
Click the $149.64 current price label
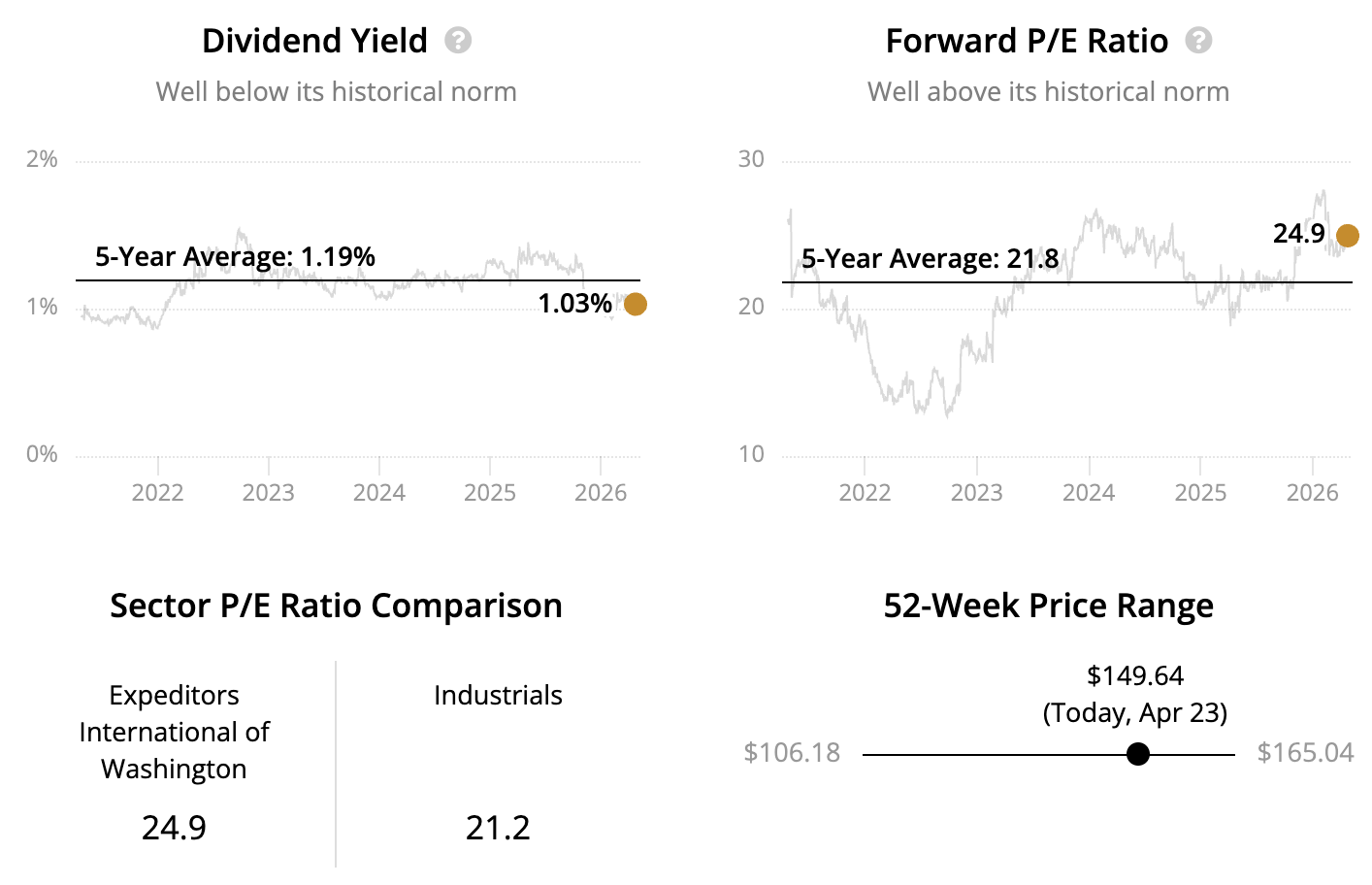(1135, 675)
